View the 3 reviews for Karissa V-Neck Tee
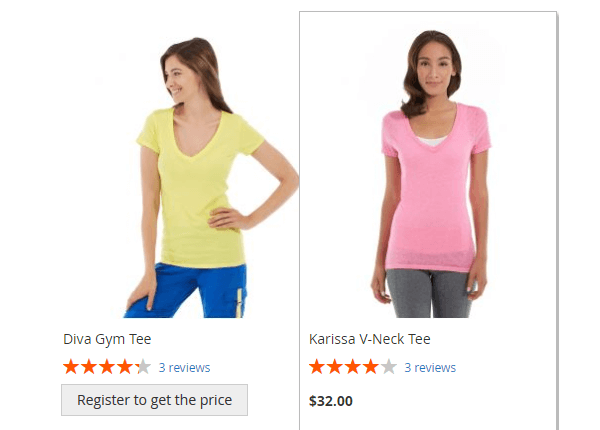Viewport: 600px width, 430px height. (x=430, y=368)
